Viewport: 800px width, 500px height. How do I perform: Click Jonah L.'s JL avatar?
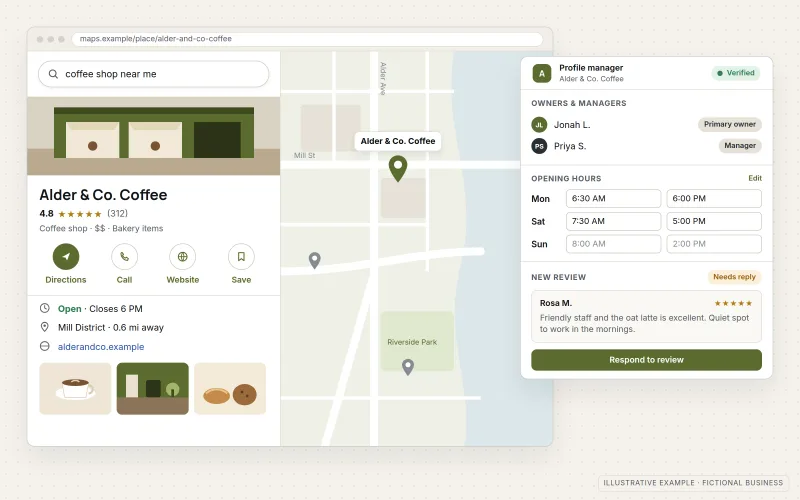tap(539, 124)
